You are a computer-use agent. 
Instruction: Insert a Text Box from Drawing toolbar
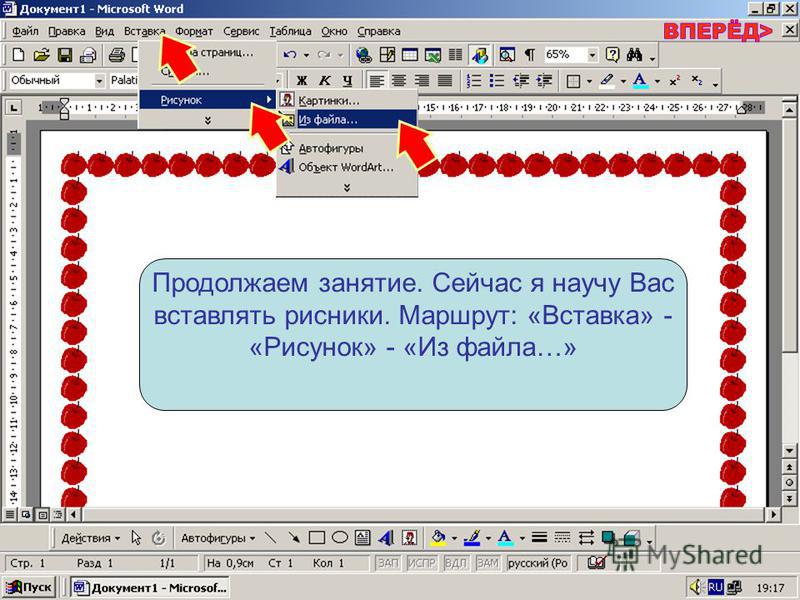363,538
